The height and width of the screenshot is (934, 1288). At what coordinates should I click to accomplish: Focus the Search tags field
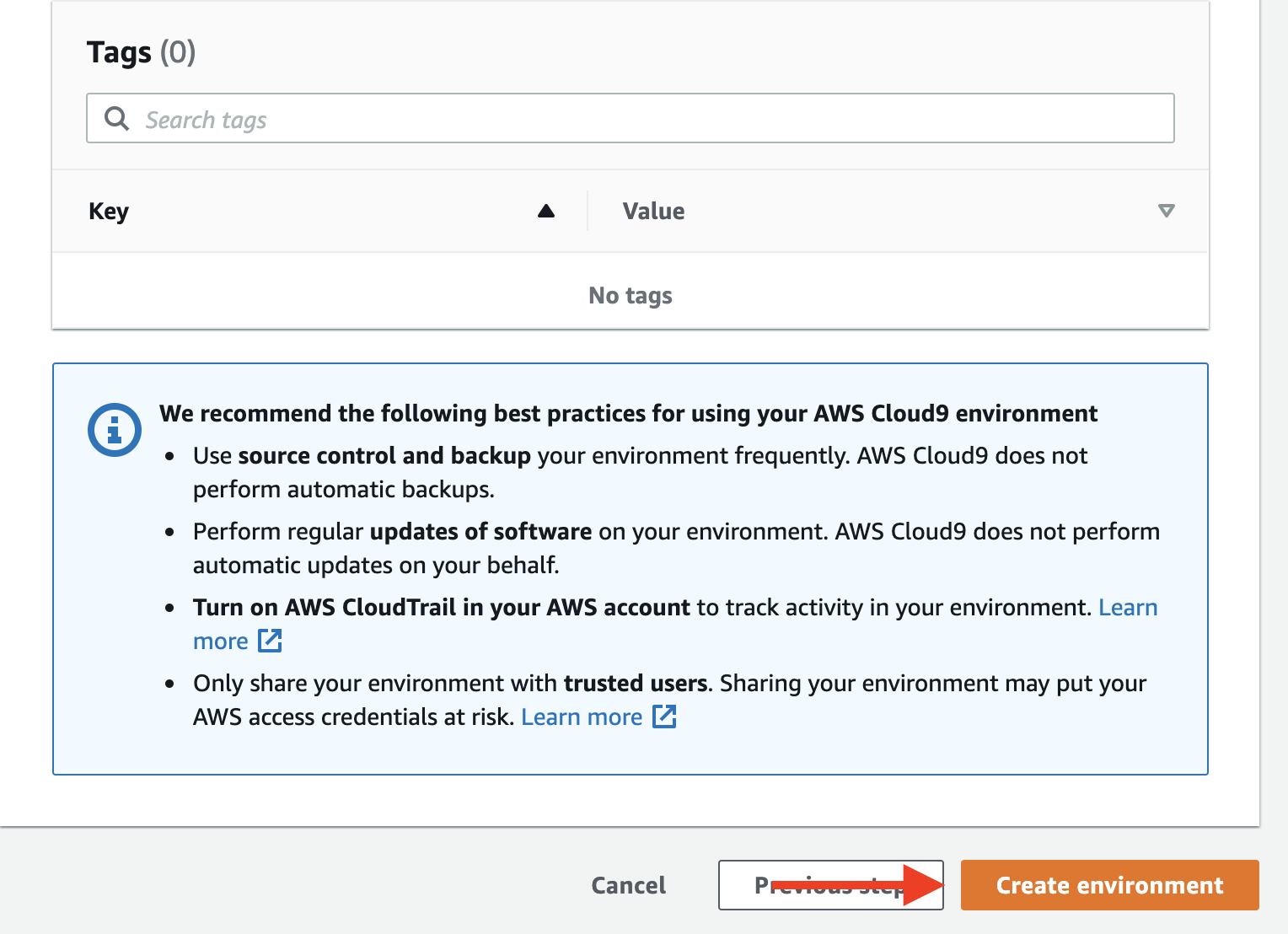(631, 118)
